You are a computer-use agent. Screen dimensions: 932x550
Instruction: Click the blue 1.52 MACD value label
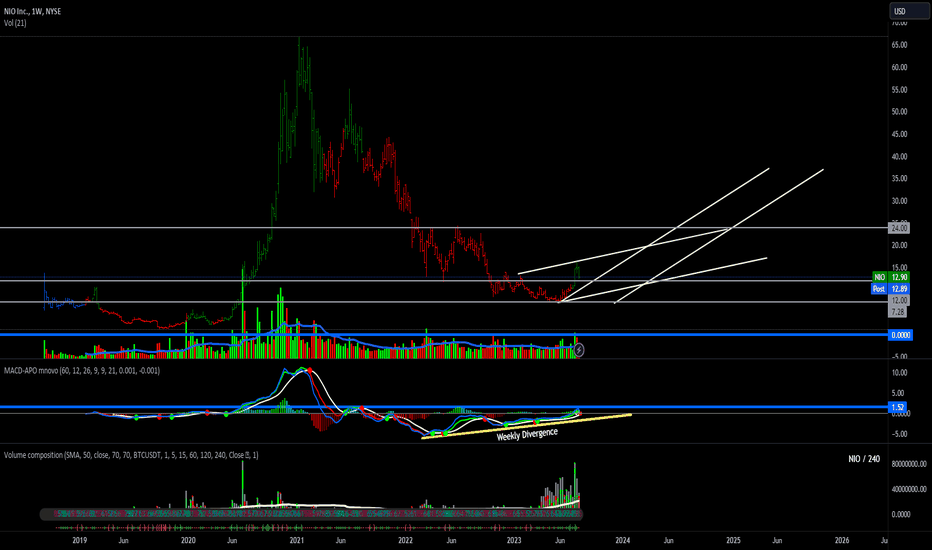click(898, 407)
